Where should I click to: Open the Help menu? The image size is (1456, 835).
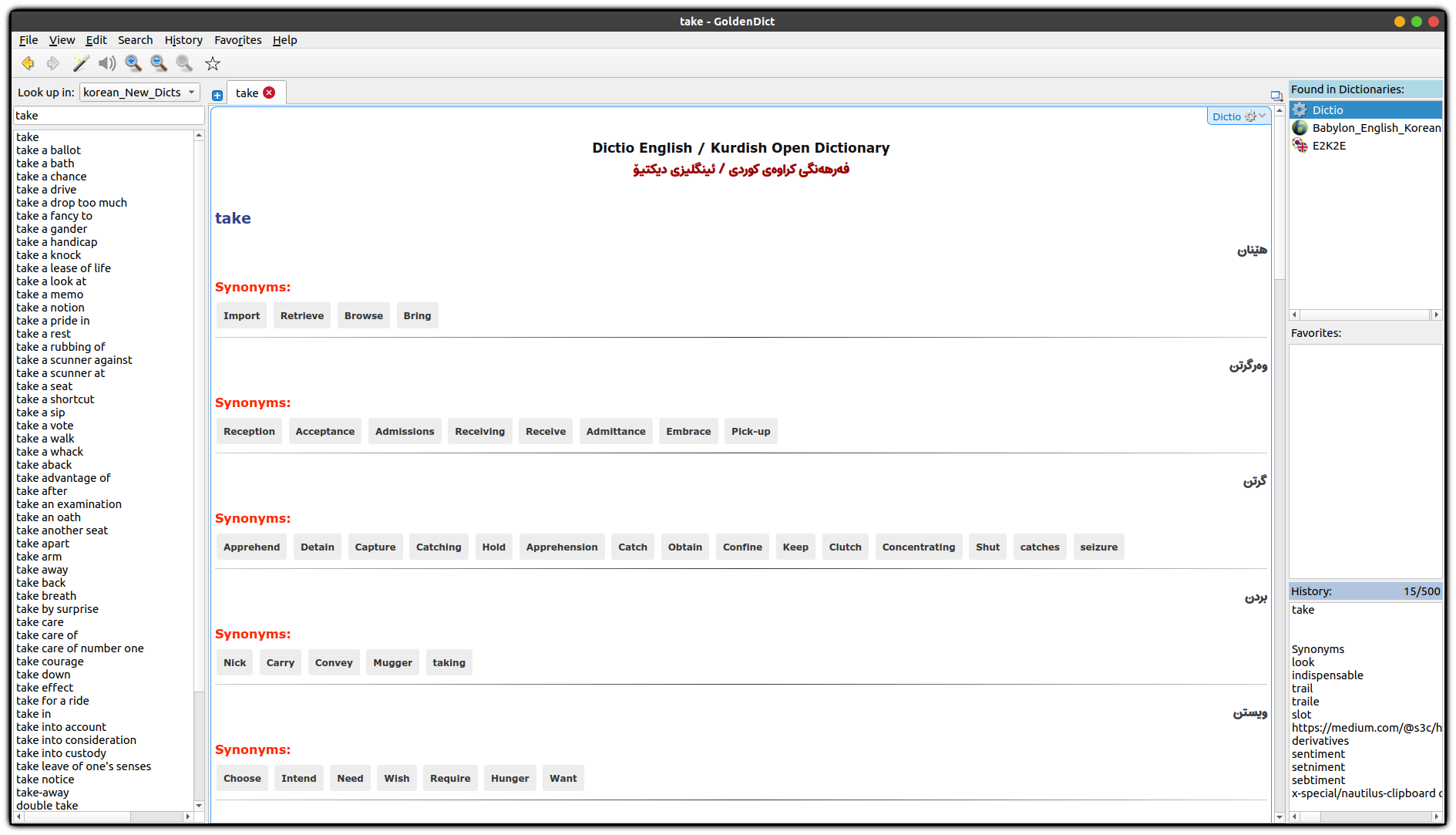pyautogui.click(x=285, y=40)
